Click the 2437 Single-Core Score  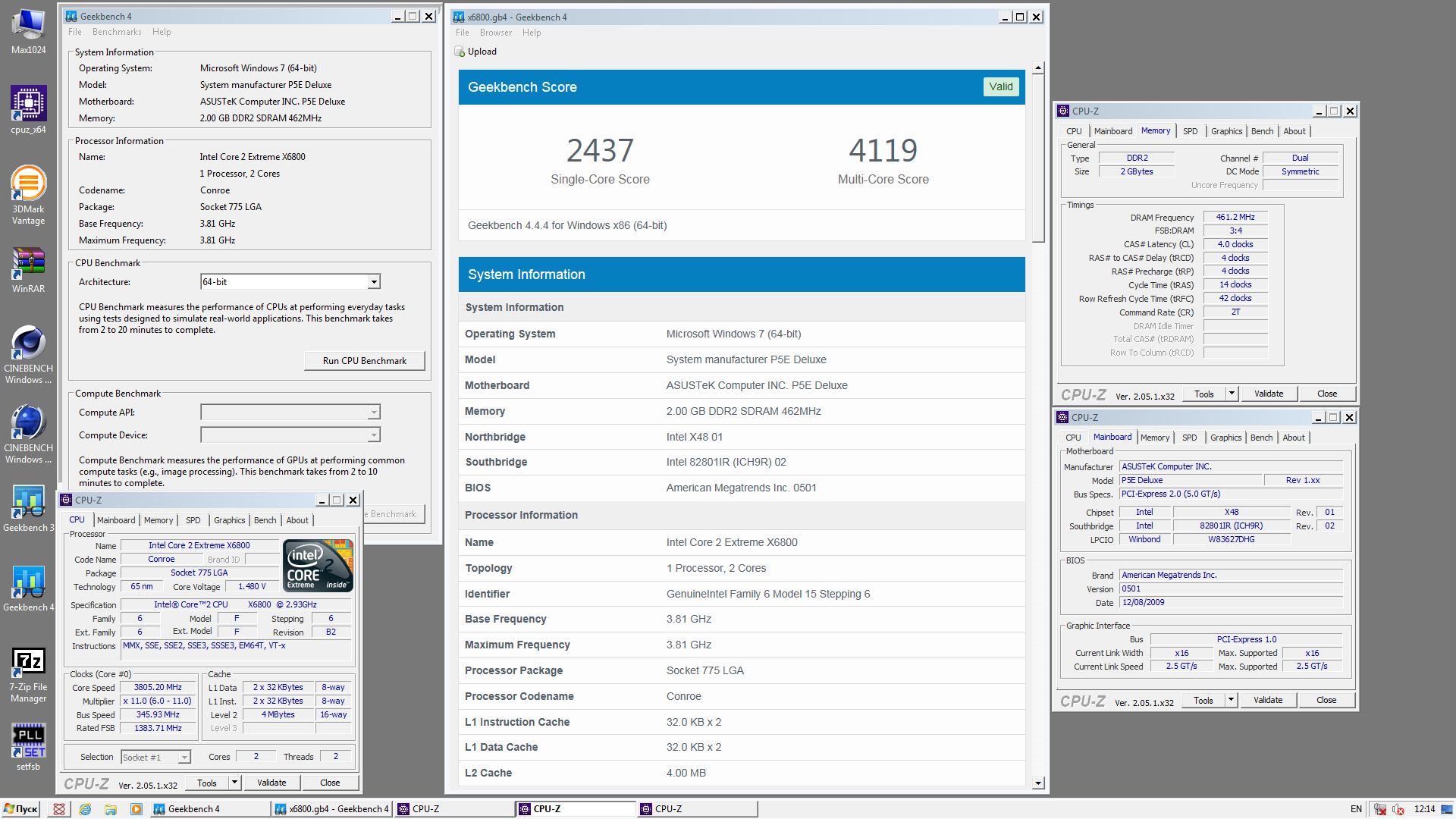click(600, 150)
